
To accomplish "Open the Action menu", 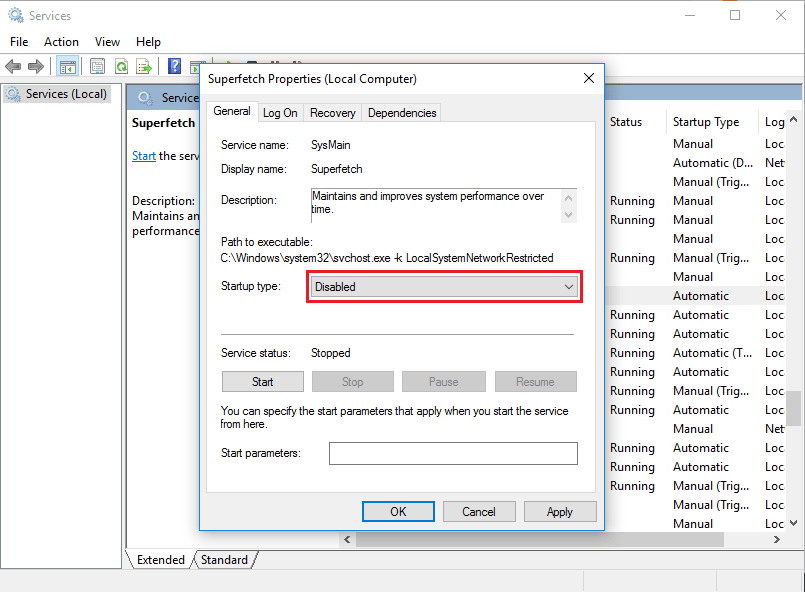I will (x=61, y=42).
